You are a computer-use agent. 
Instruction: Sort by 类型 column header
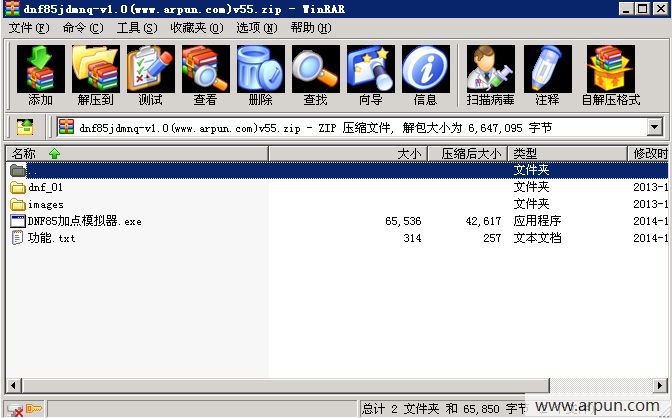pyautogui.click(x=567, y=153)
